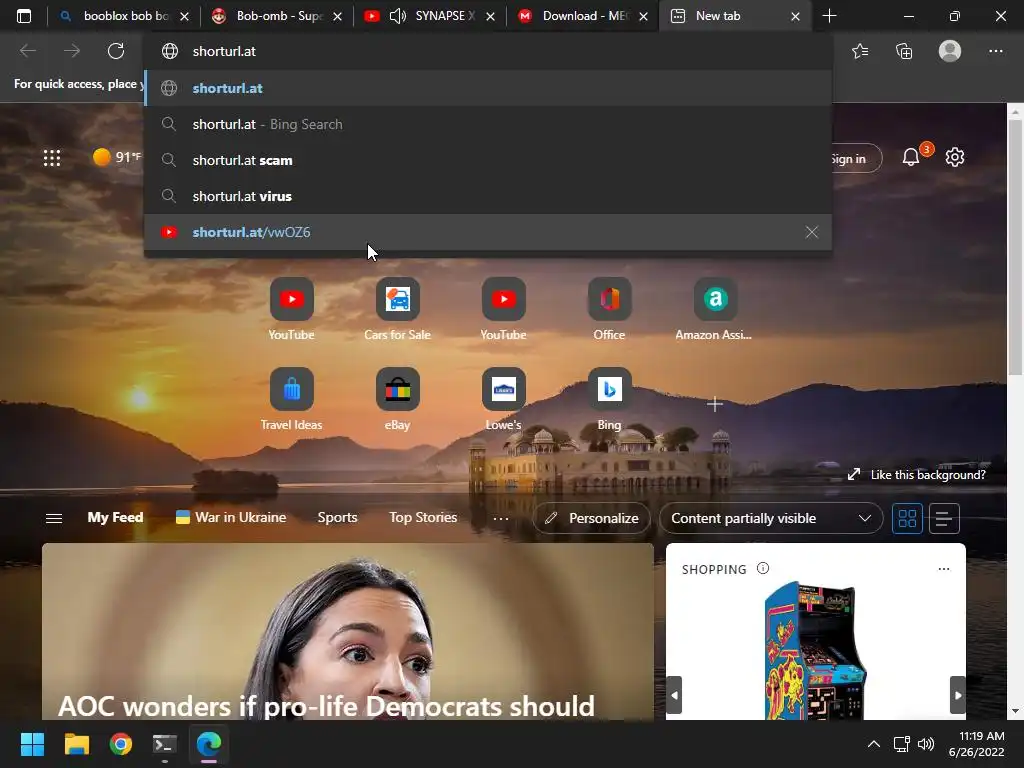Open volume control in system tray
Viewport: 1024px width, 768px height.
point(925,744)
